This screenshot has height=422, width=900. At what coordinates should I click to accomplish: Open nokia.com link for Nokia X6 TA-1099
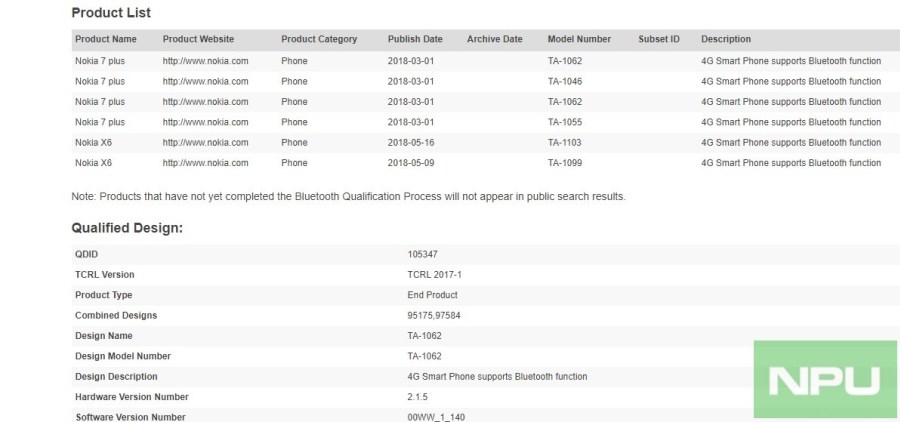coord(205,163)
